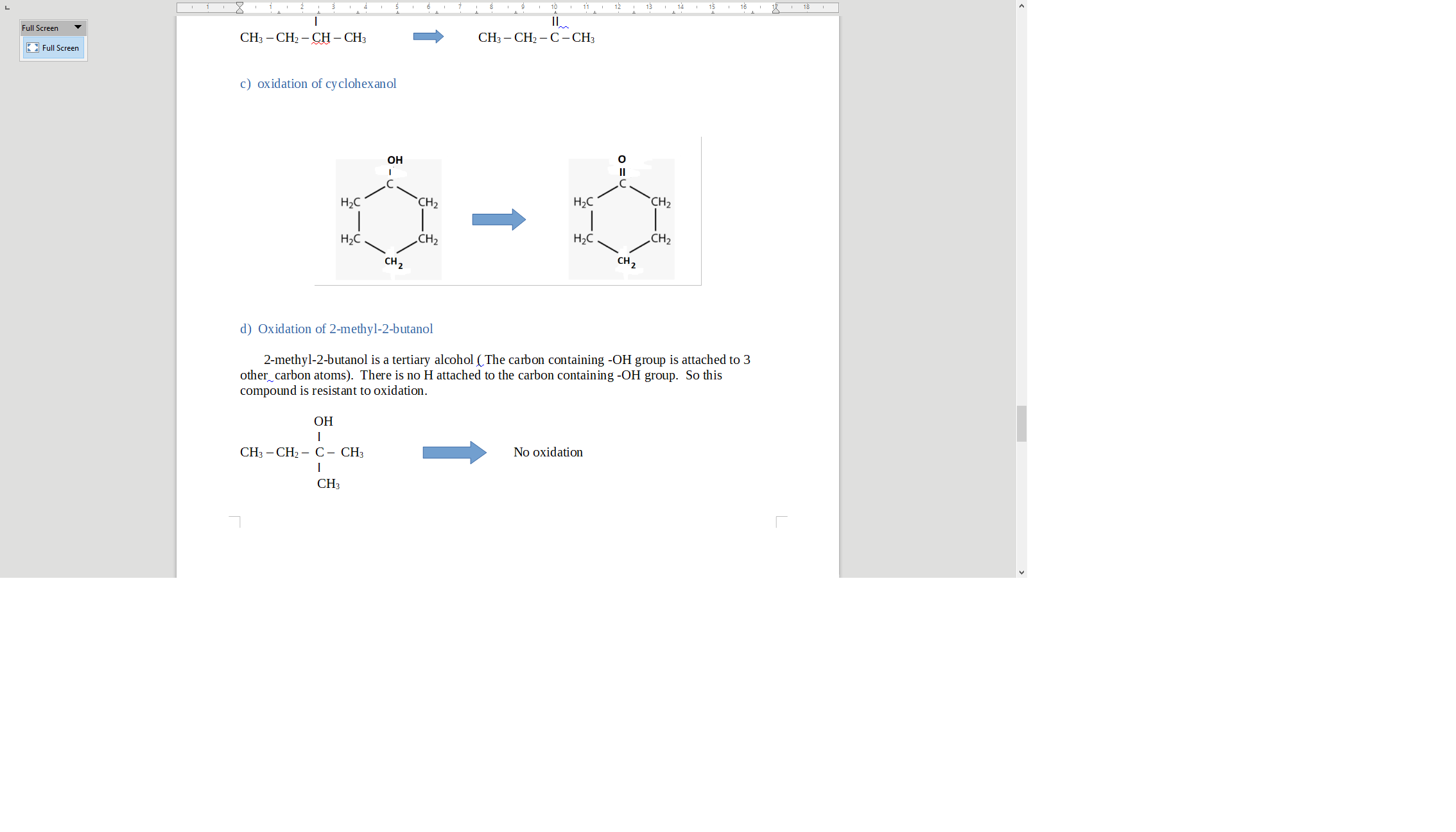Click on the 'No oxidation' text
1456x832 pixels.
[x=548, y=453]
